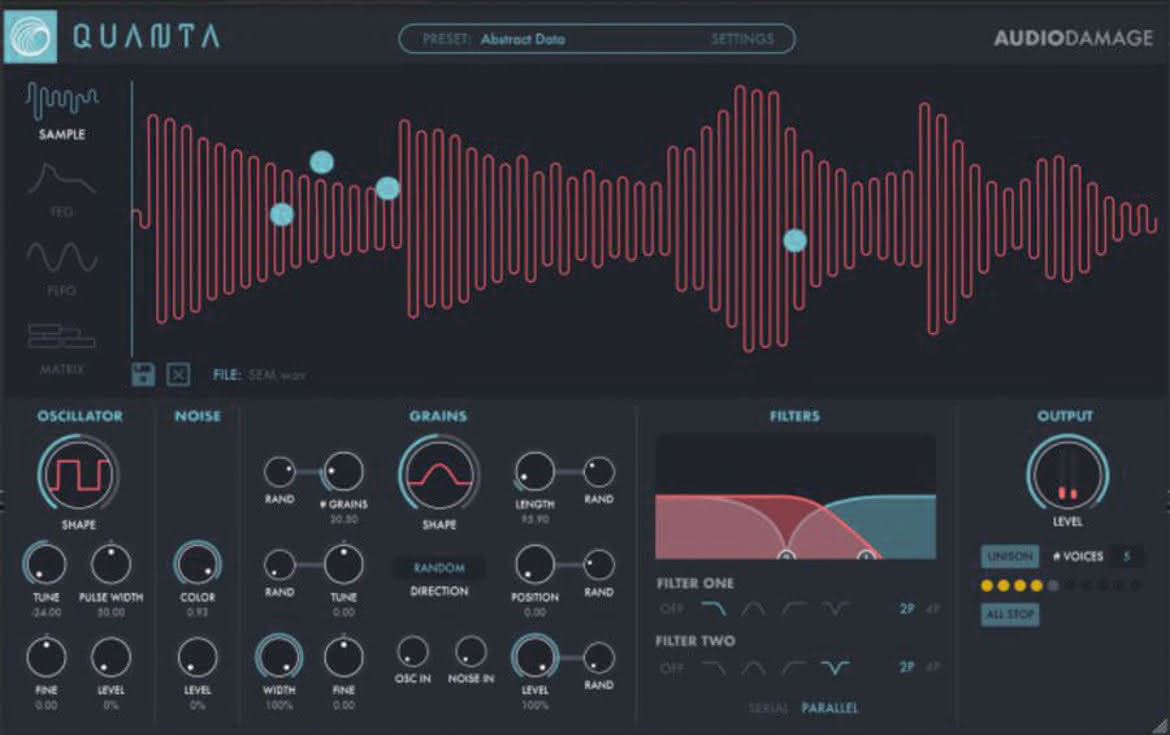
Task: Select Filter One band-pass icon
Action: (754, 609)
